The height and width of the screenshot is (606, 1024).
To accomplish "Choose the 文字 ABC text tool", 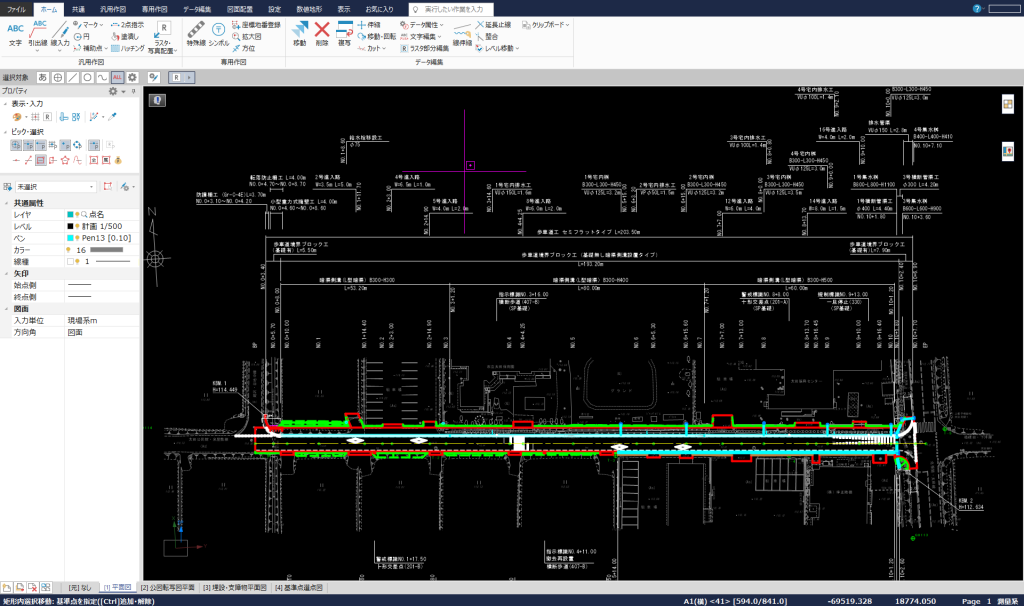I will point(16,34).
